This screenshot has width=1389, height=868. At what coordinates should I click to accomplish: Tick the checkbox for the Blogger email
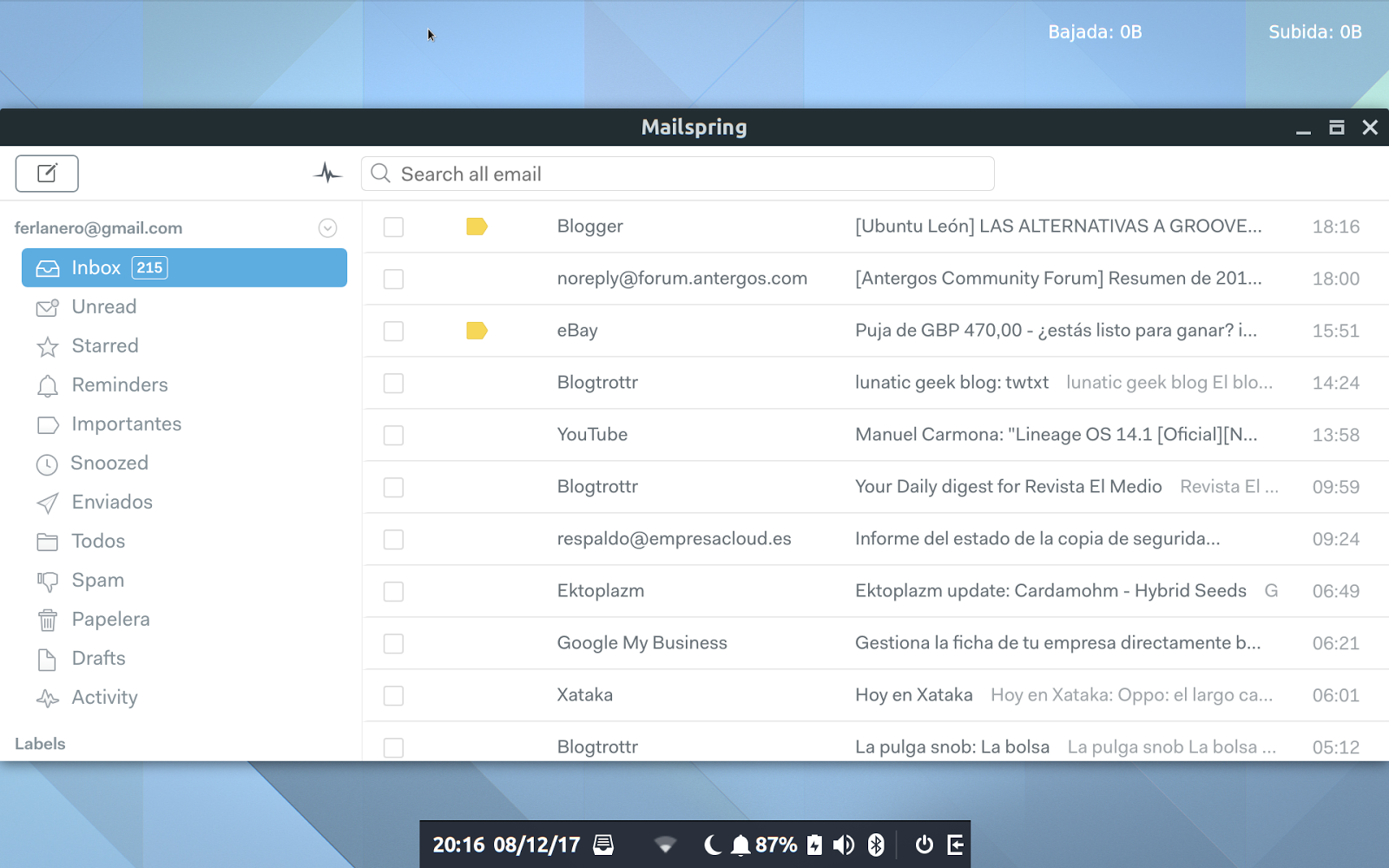point(393,227)
